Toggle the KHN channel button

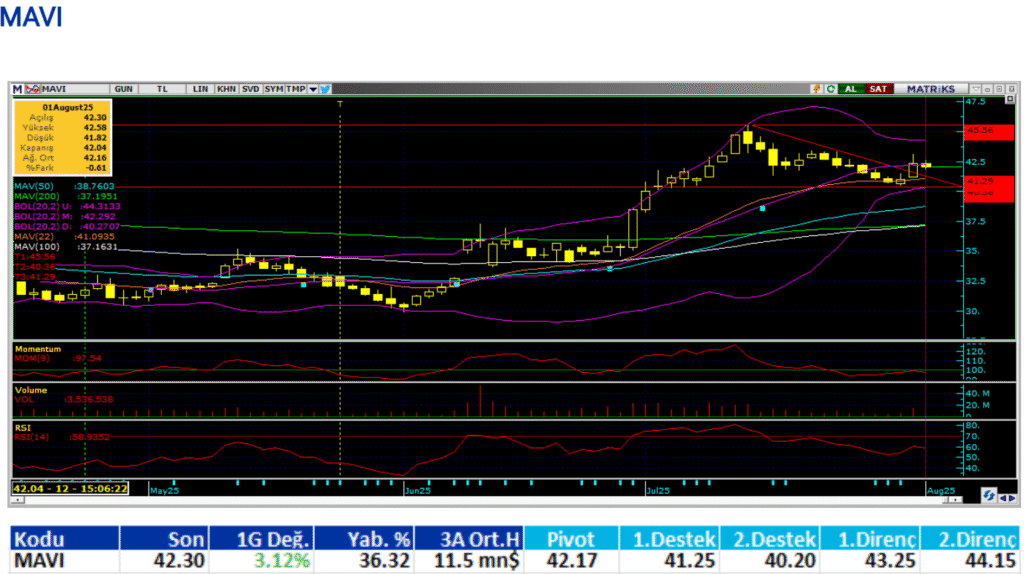coord(226,89)
